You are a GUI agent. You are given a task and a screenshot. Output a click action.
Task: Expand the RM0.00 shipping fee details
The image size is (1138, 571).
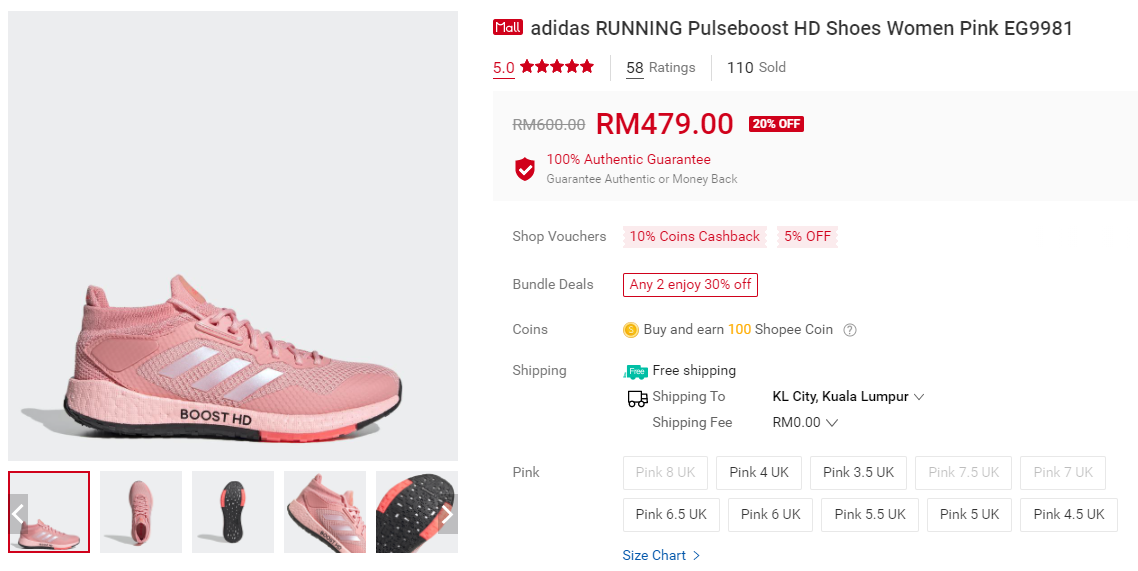click(805, 423)
